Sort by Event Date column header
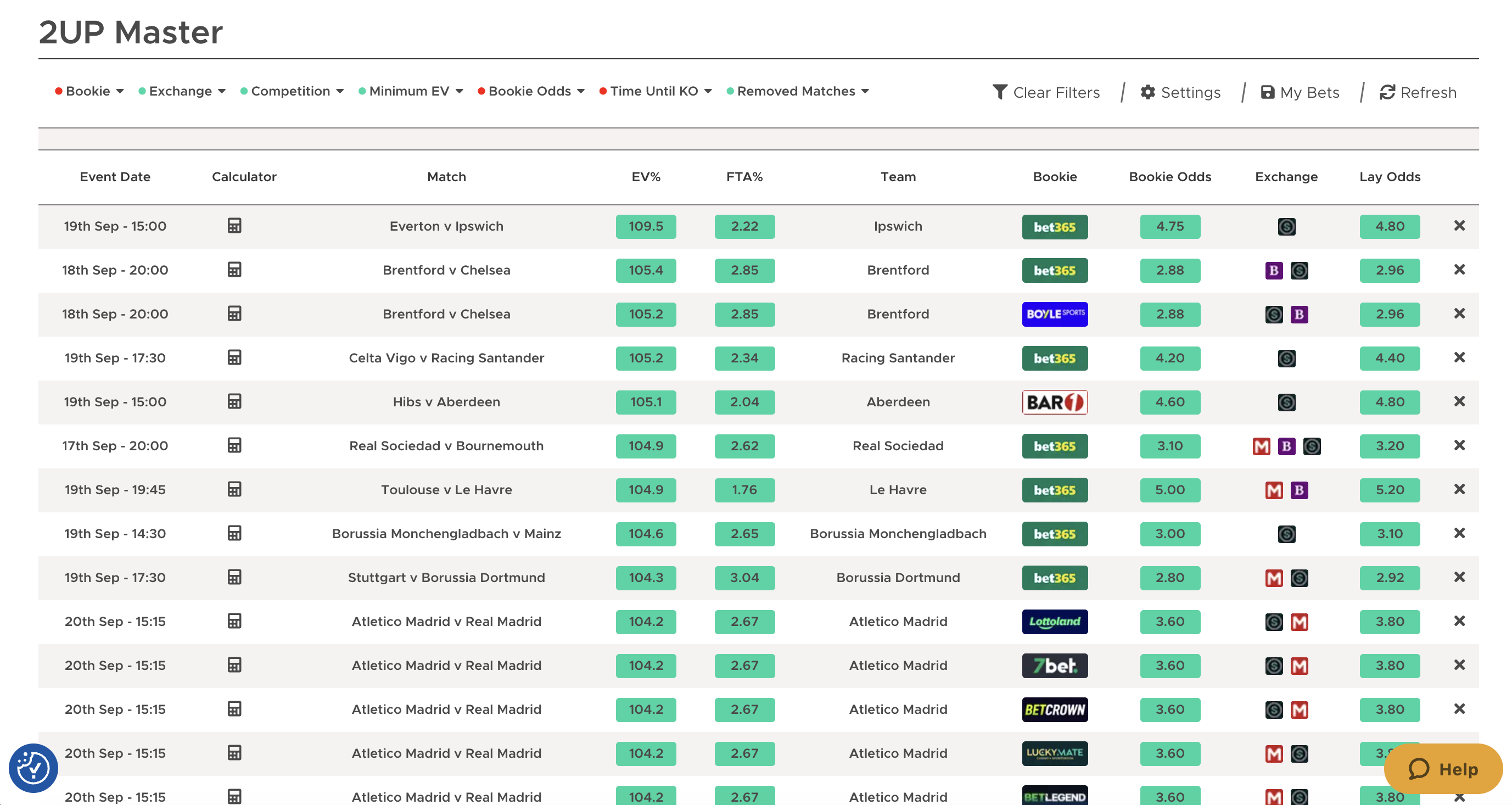The height and width of the screenshot is (805, 1512). [115, 177]
